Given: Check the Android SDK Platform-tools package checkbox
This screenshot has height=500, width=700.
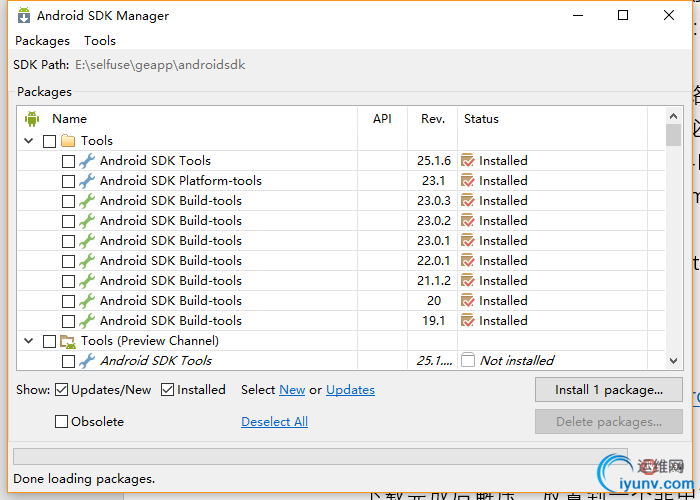Looking at the screenshot, I should 68,181.
